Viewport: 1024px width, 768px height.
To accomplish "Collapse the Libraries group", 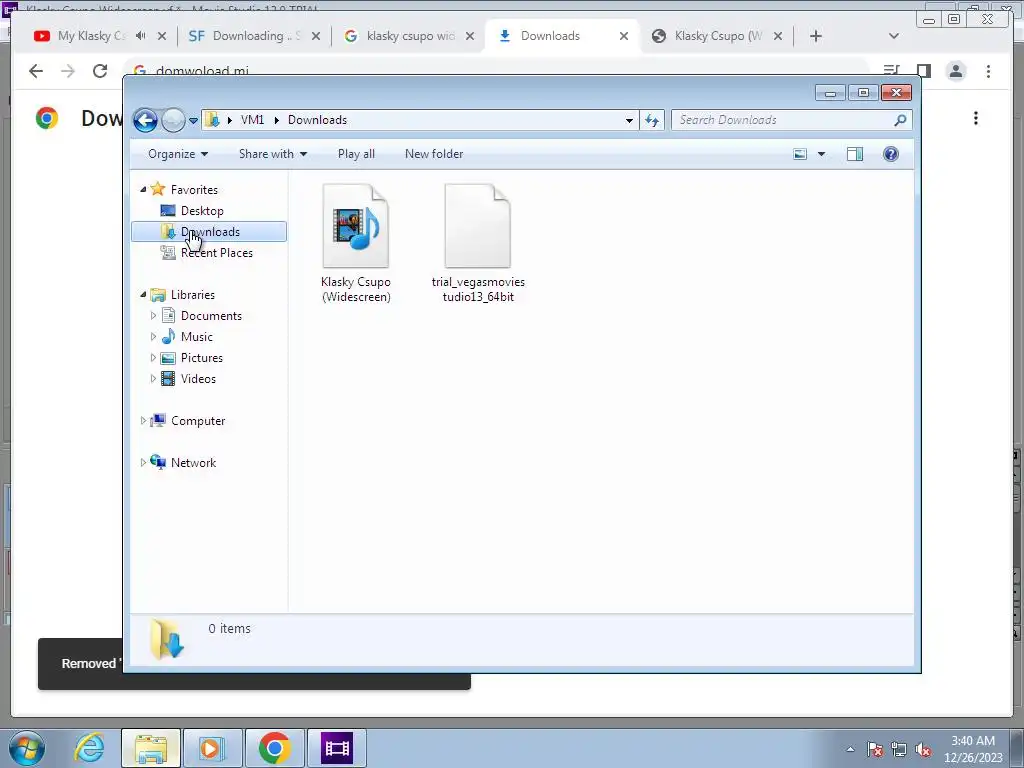I will pyautogui.click(x=143, y=295).
